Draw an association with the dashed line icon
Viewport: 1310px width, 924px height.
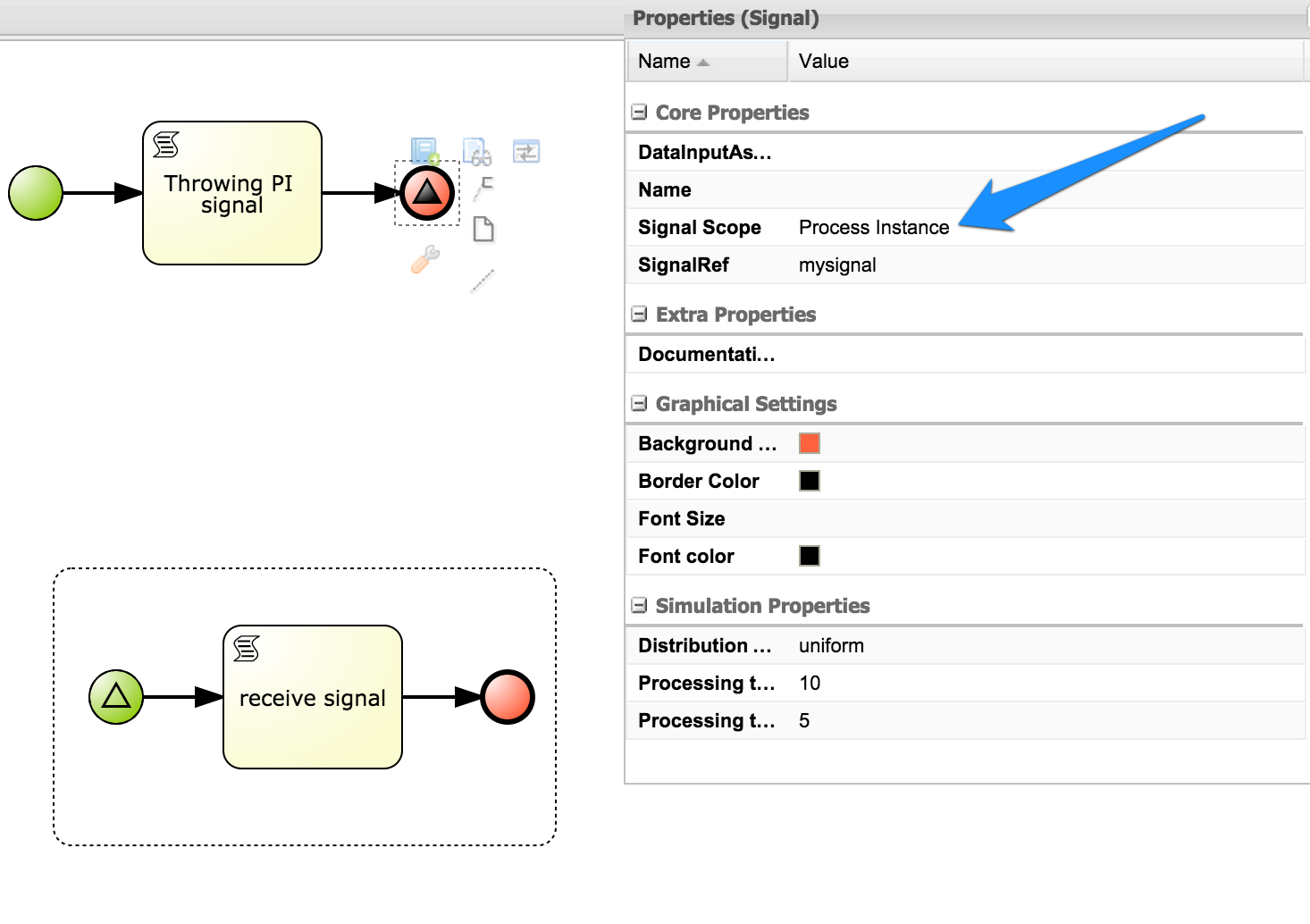click(x=481, y=280)
